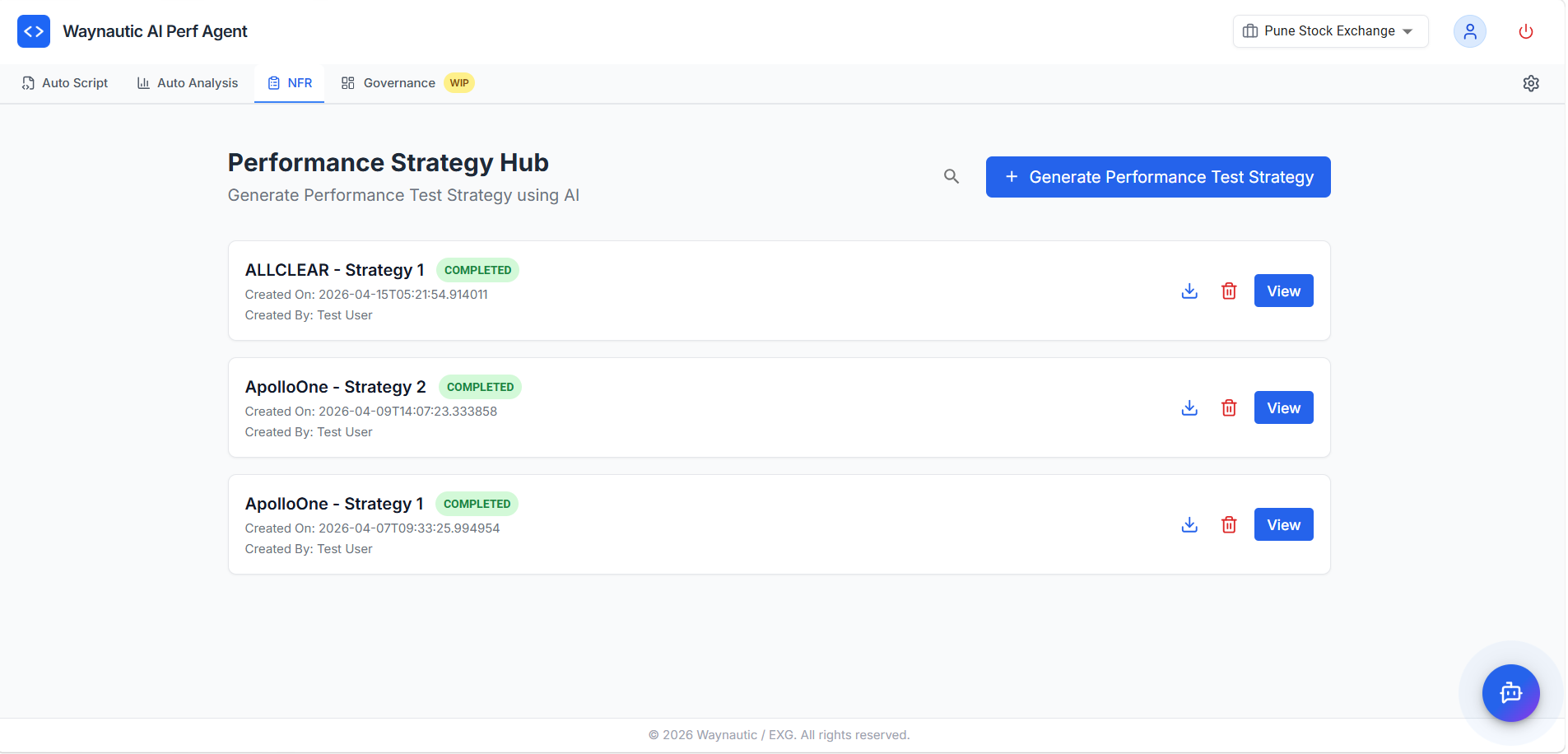Click the Waynautic code-brackets logo icon
The height and width of the screenshot is (754, 1568).
[33, 30]
